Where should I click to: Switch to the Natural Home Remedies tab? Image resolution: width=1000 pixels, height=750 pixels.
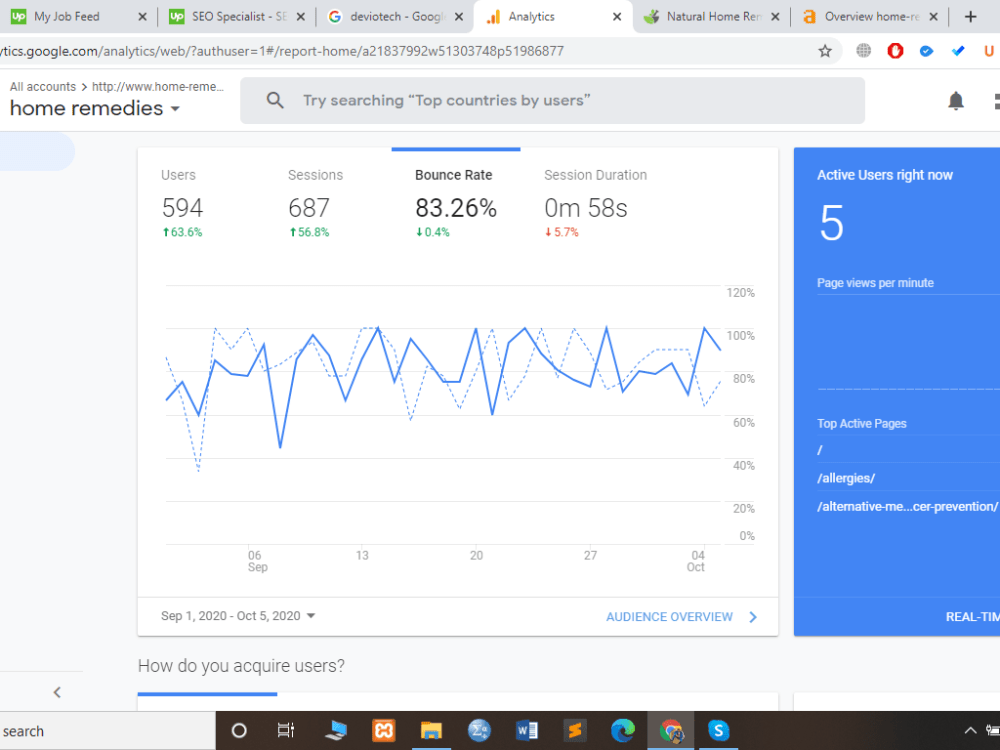713,17
